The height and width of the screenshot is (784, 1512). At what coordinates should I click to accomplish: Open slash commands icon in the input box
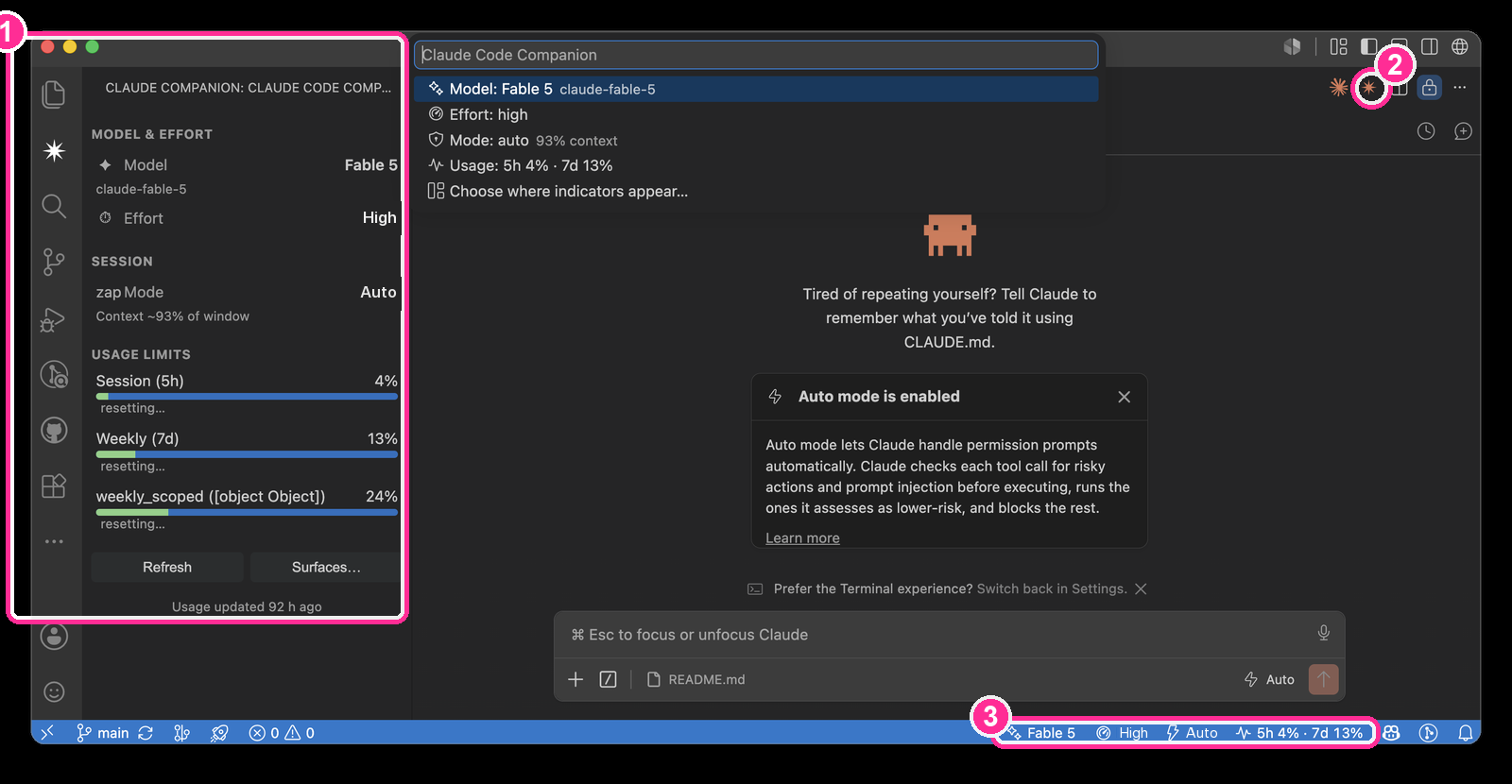point(609,679)
